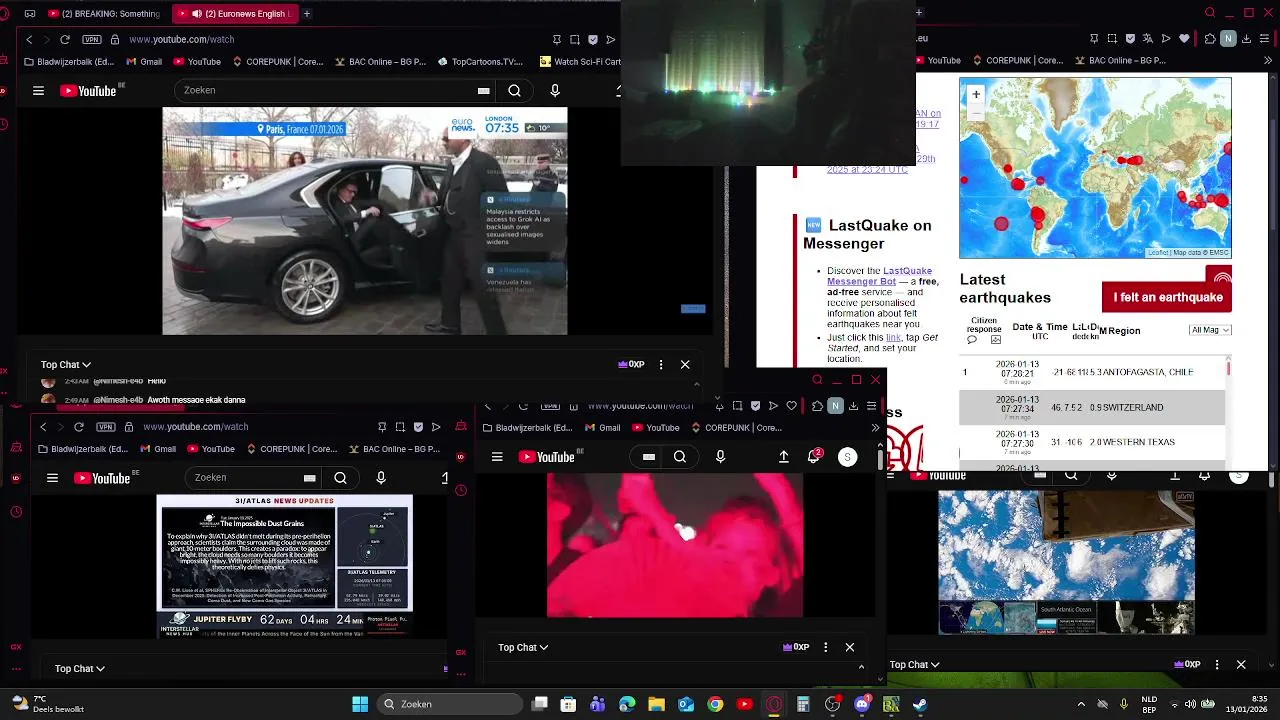Image resolution: width=1280 pixels, height=720 pixels.
Task: Show more bookmarks chevron in red video browser
Action: tap(876, 428)
